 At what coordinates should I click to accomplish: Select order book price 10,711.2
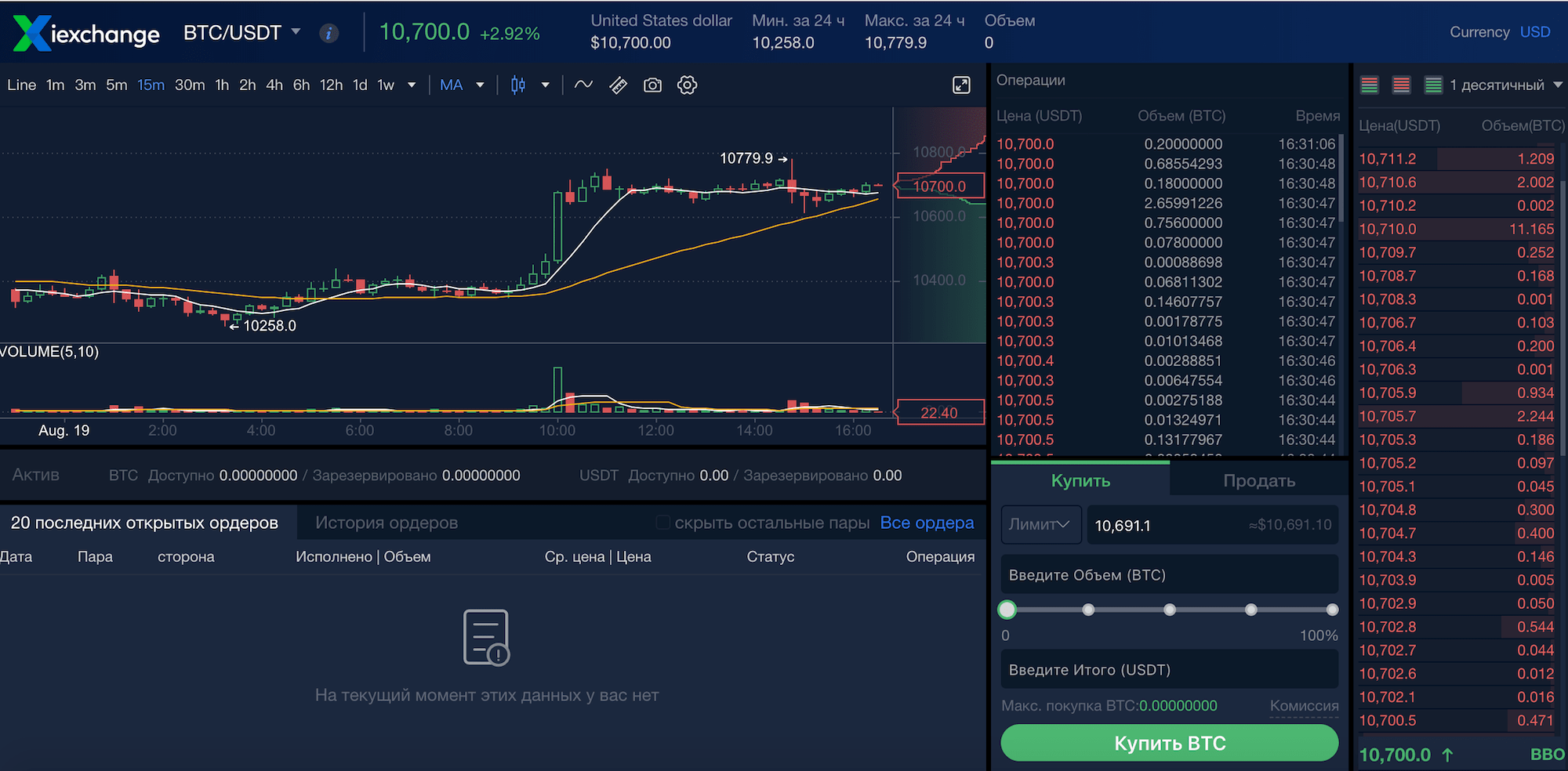[1387, 159]
